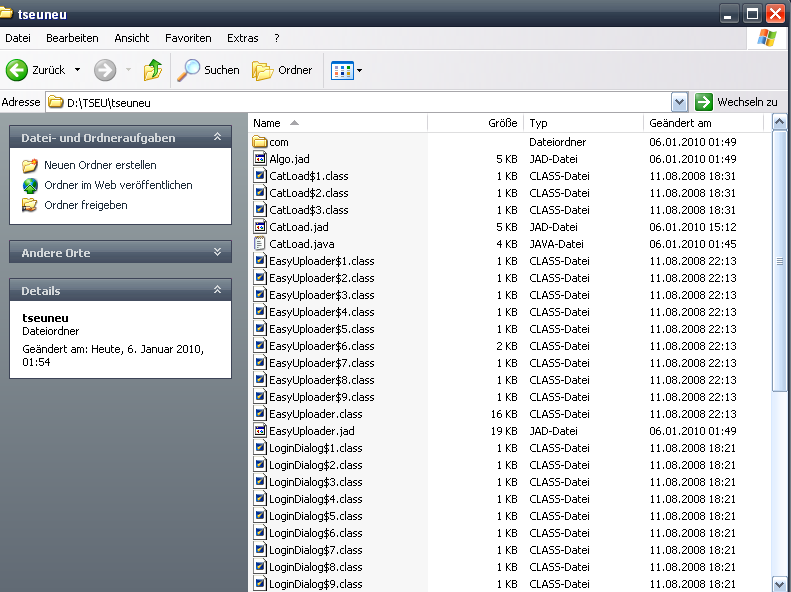Sort by Geändert am column header
This screenshot has height=592, width=791.
pos(703,123)
